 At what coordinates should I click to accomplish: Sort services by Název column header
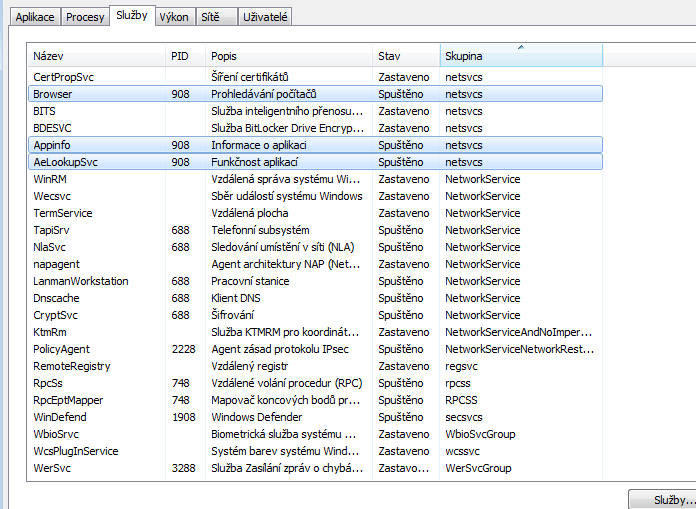coord(96,56)
